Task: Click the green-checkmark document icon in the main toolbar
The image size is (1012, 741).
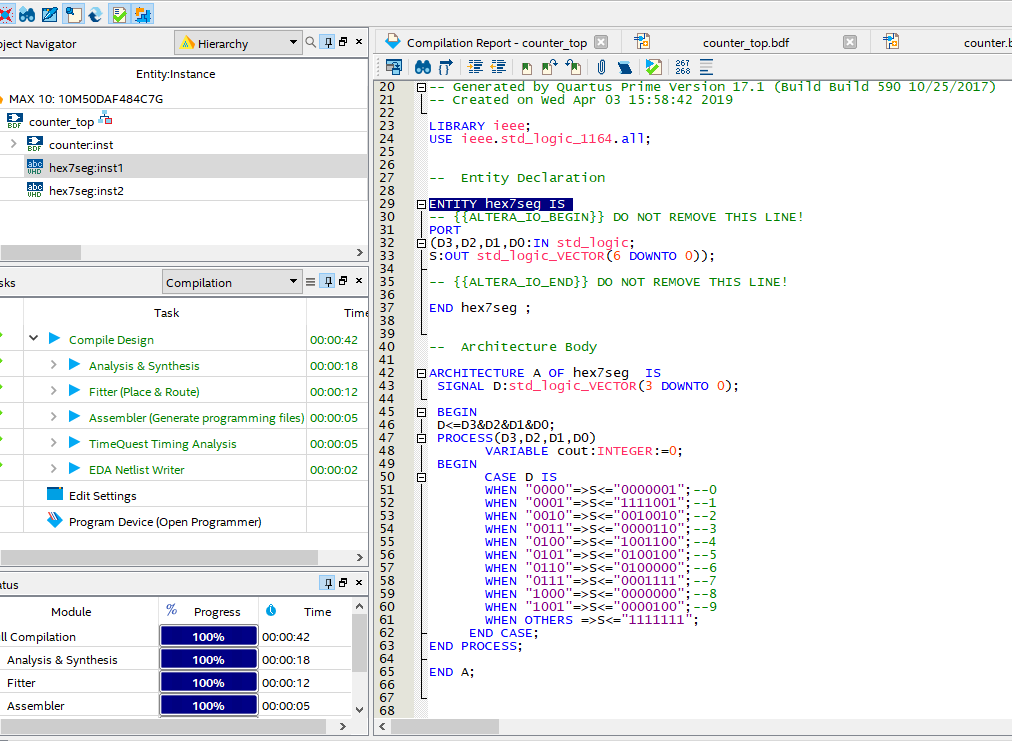Action: (119, 14)
